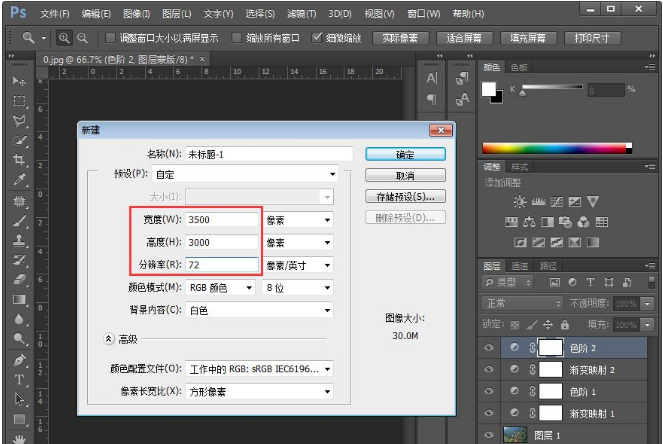This screenshot has width=663, height=444.
Task: Select the Horizontal Type tool
Action: tap(18, 380)
